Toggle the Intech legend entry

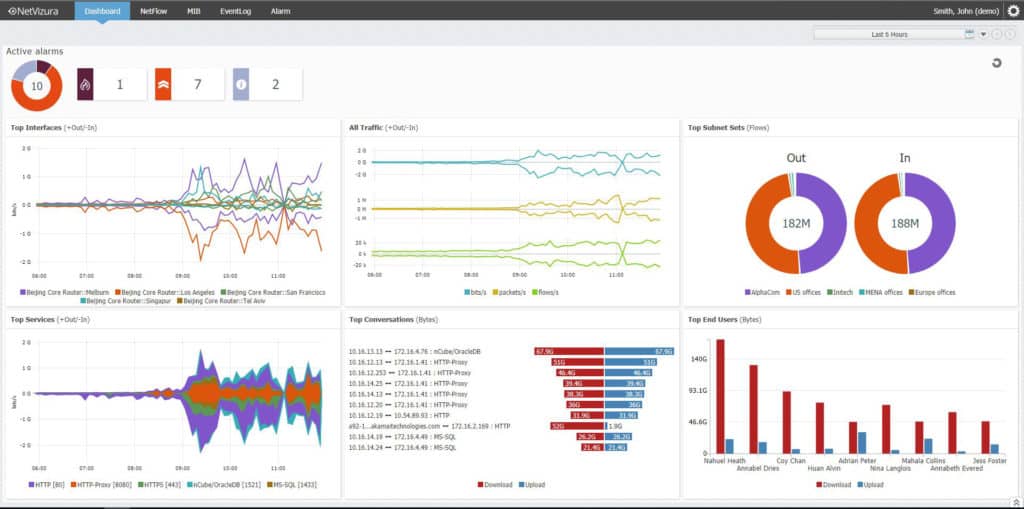pos(840,293)
